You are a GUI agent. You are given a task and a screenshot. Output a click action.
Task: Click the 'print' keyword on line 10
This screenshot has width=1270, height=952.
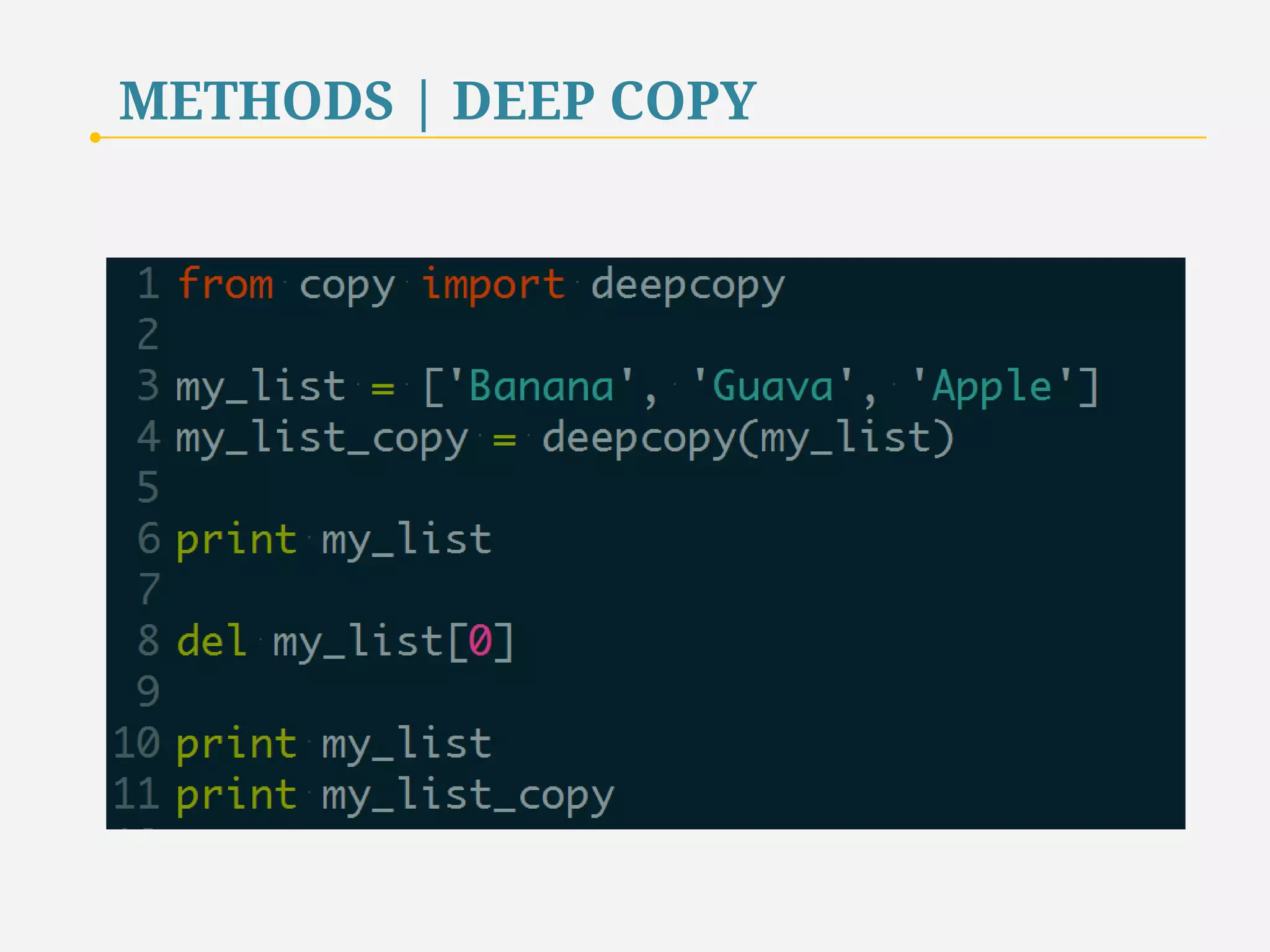[236, 743]
